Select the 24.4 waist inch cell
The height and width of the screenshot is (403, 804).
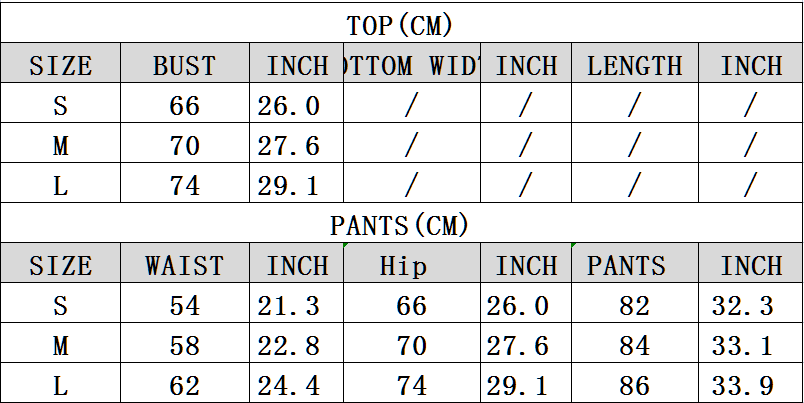(x=296, y=383)
